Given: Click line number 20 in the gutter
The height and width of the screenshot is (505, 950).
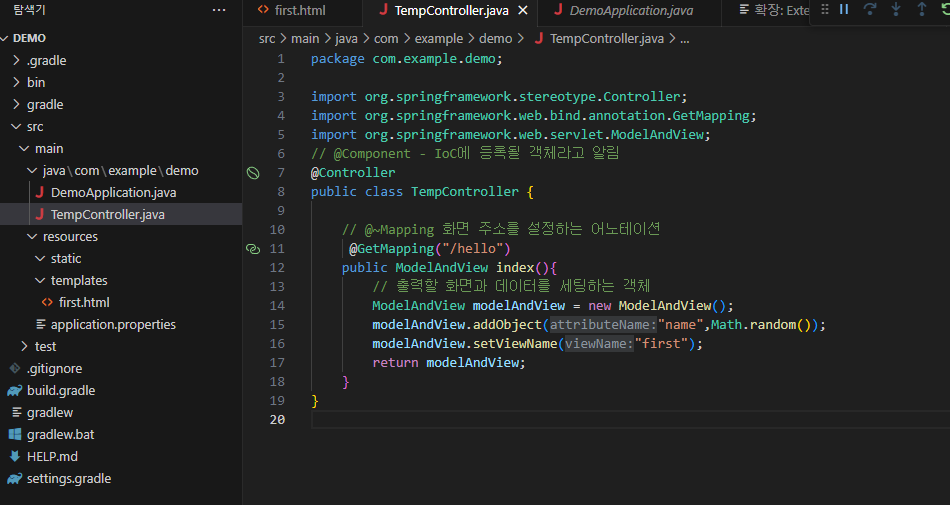Looking at the screenshot, I should 277,420.
